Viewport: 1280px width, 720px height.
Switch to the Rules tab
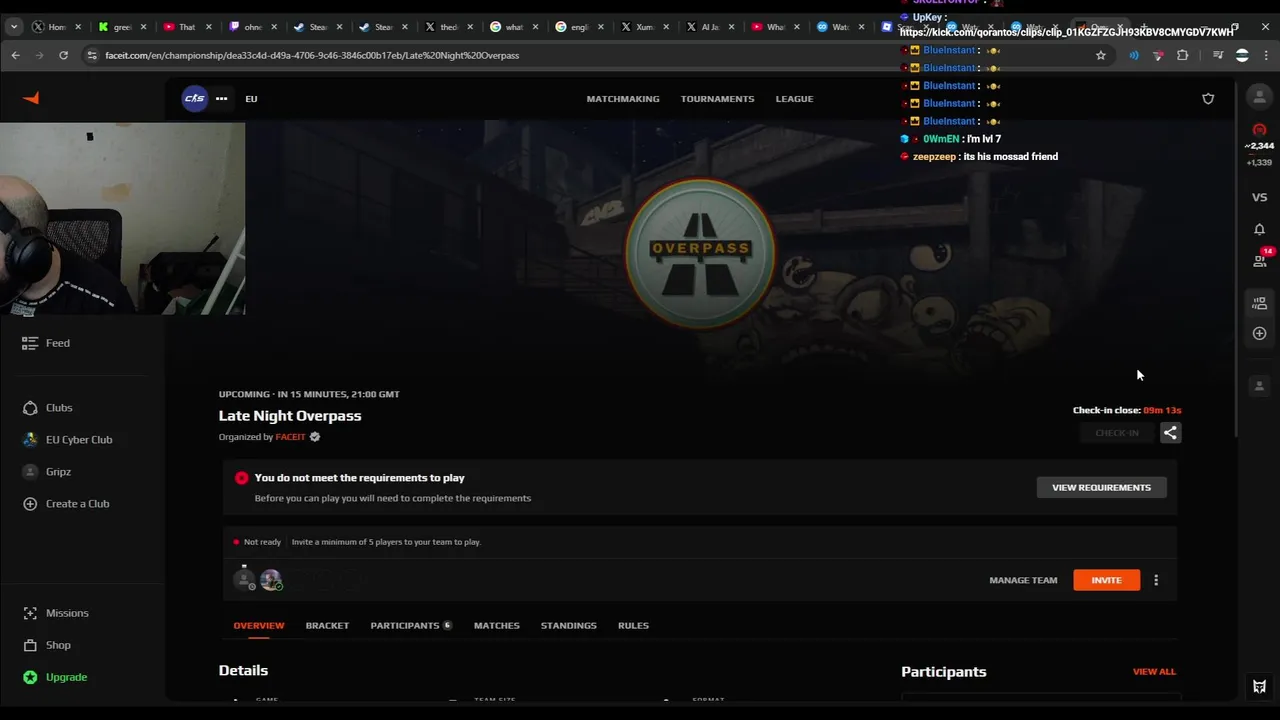(x=633, y=626)
